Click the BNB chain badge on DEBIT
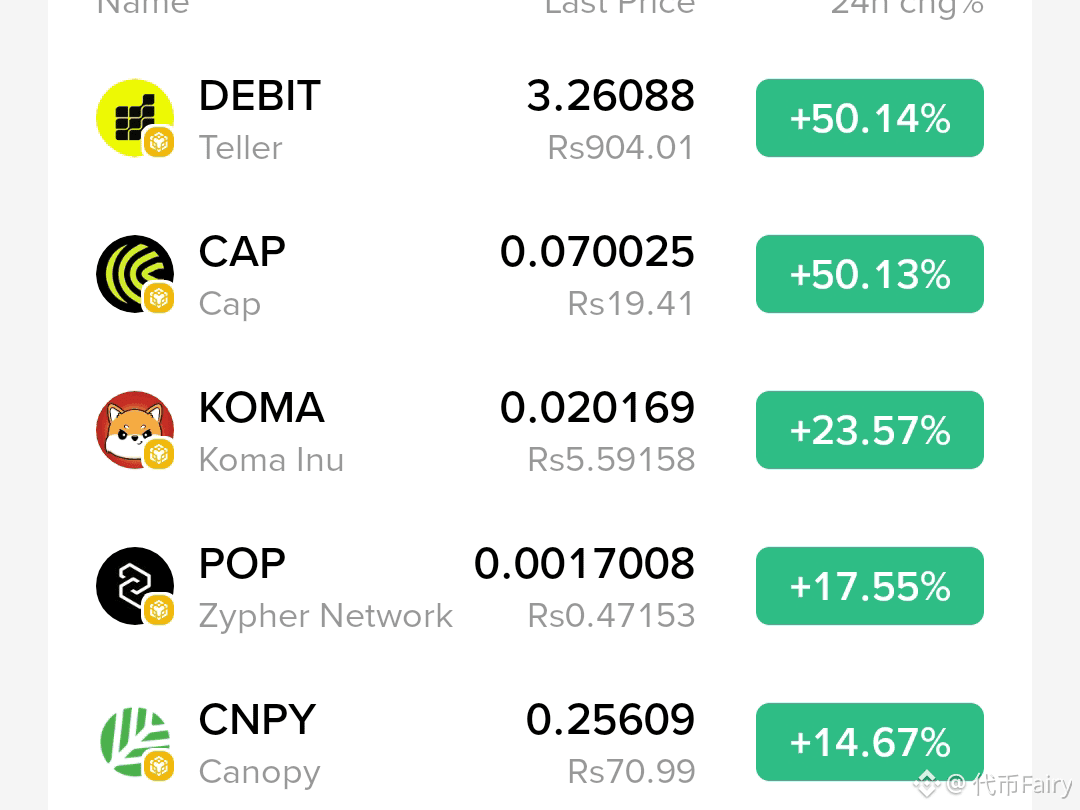The width and height of the screenshot is (1080, 810). (x=159, y=143)
